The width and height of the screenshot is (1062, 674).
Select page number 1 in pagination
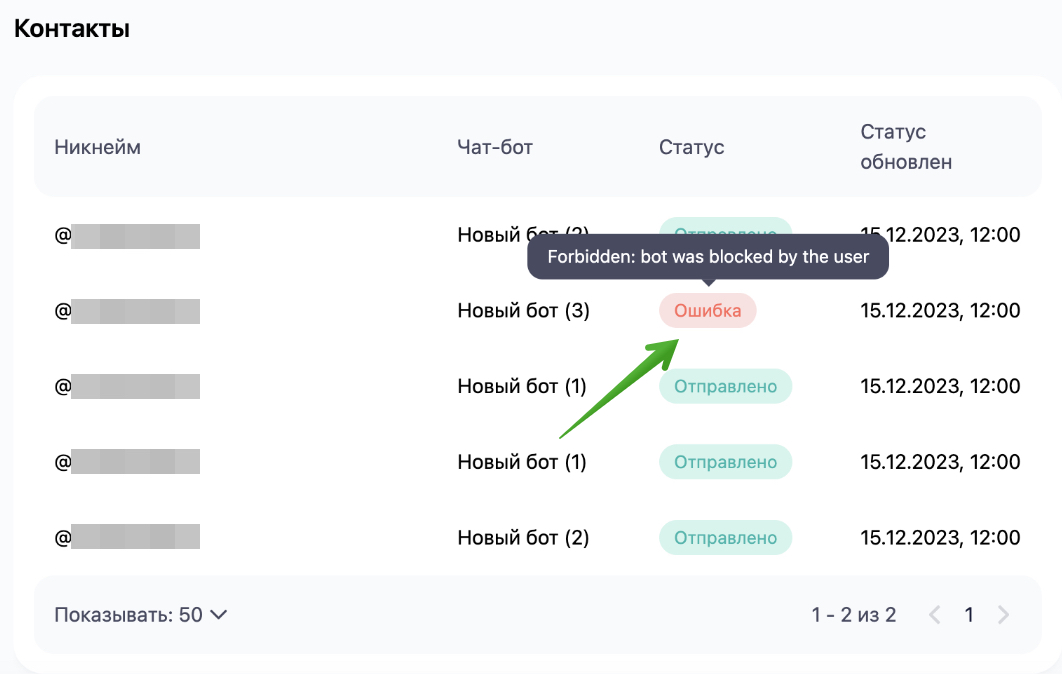click(x=969, y=614)
